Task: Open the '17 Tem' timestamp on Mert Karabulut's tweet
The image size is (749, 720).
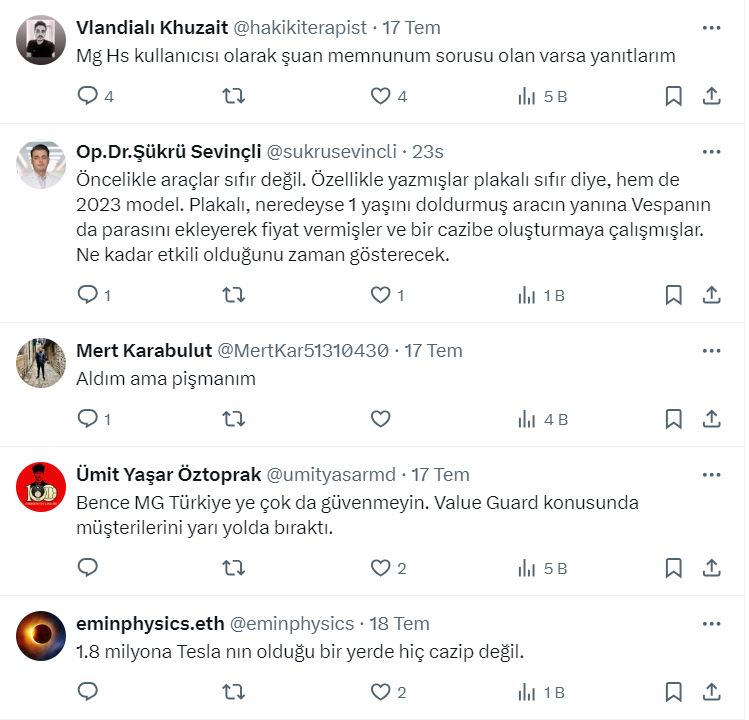Action: pos(433,351)
